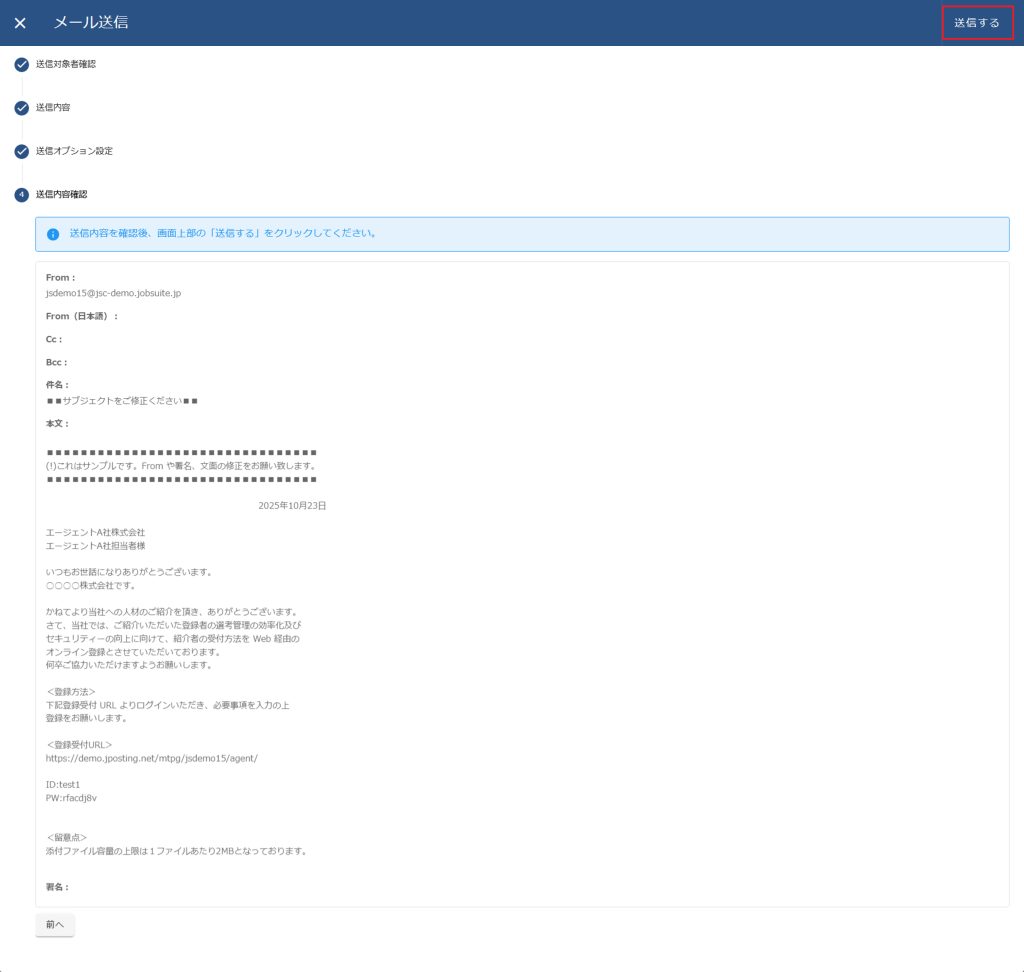Expand the 送信オプション設定 step
This screenshot has width=1024, height=972.
pos(74,151)
